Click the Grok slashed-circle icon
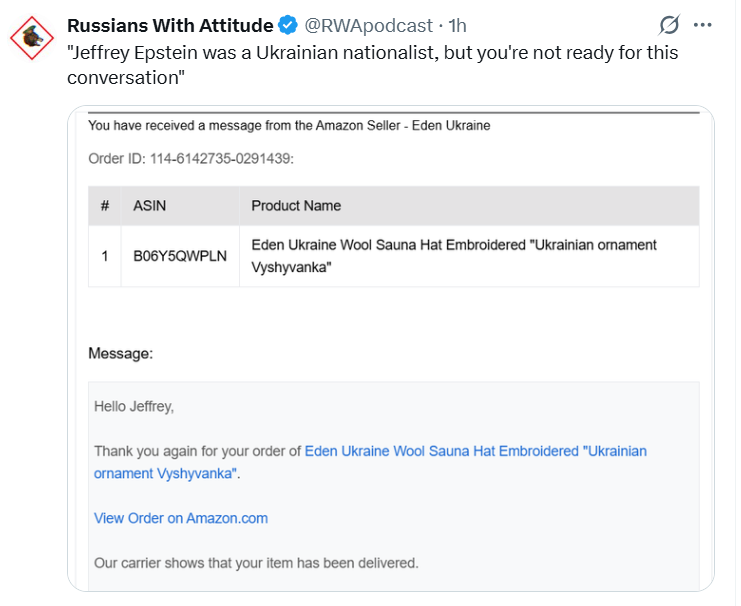 [670, 25]
